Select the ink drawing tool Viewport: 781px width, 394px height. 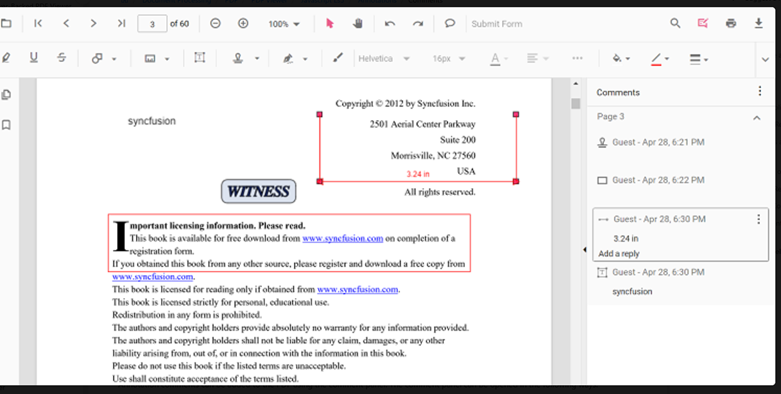[338, 58]
